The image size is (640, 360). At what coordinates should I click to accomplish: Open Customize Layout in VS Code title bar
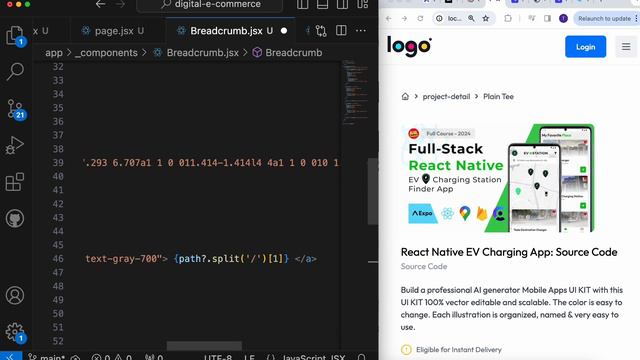click(x=362, y=4)
